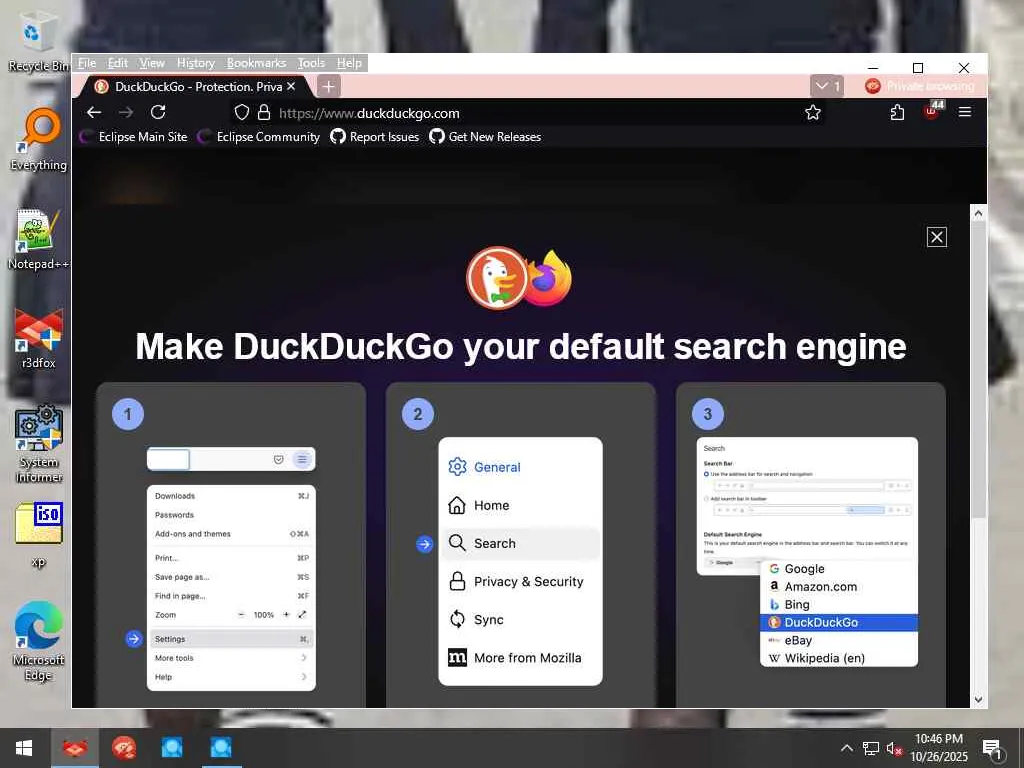Click the blue magnifier taskbar icon next to the red icon
The image size is (1024, 768).
click(x=172, y=748)
